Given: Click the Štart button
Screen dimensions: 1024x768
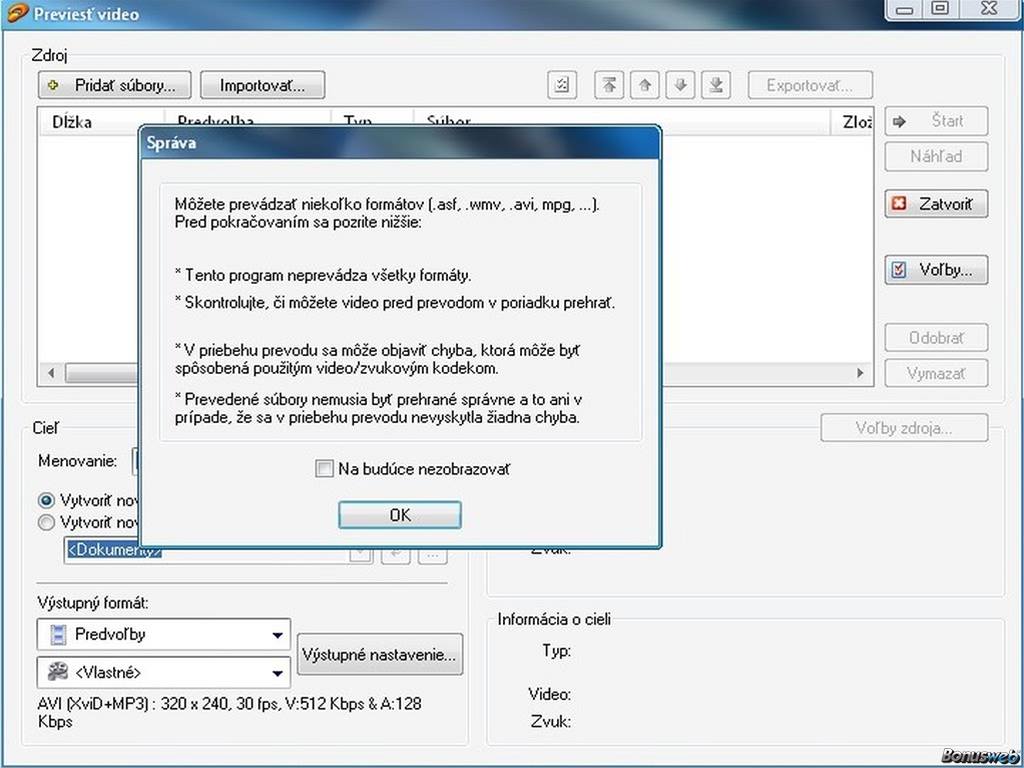Looking at the screenshot, I should click(x=936, y=121).
